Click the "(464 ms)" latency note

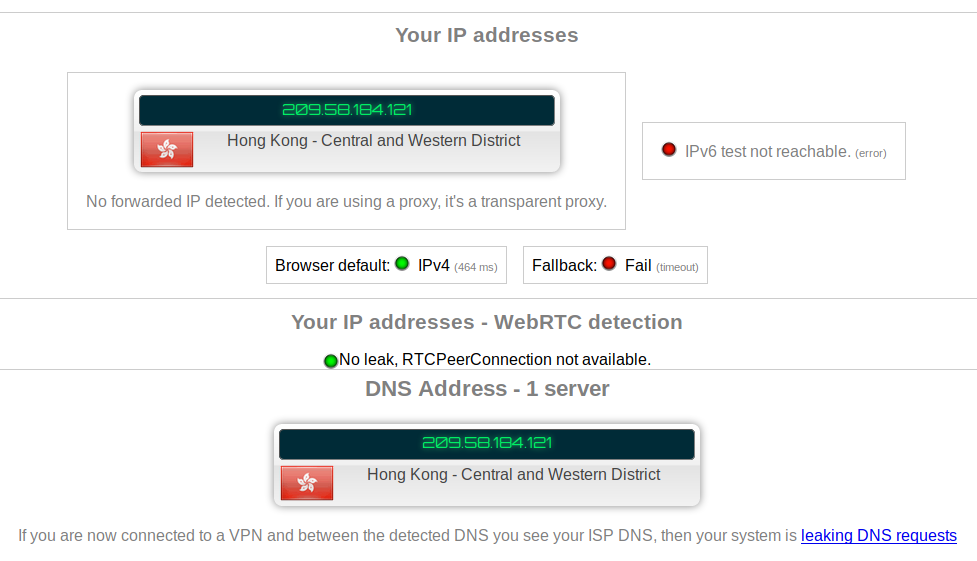point(475,267)
